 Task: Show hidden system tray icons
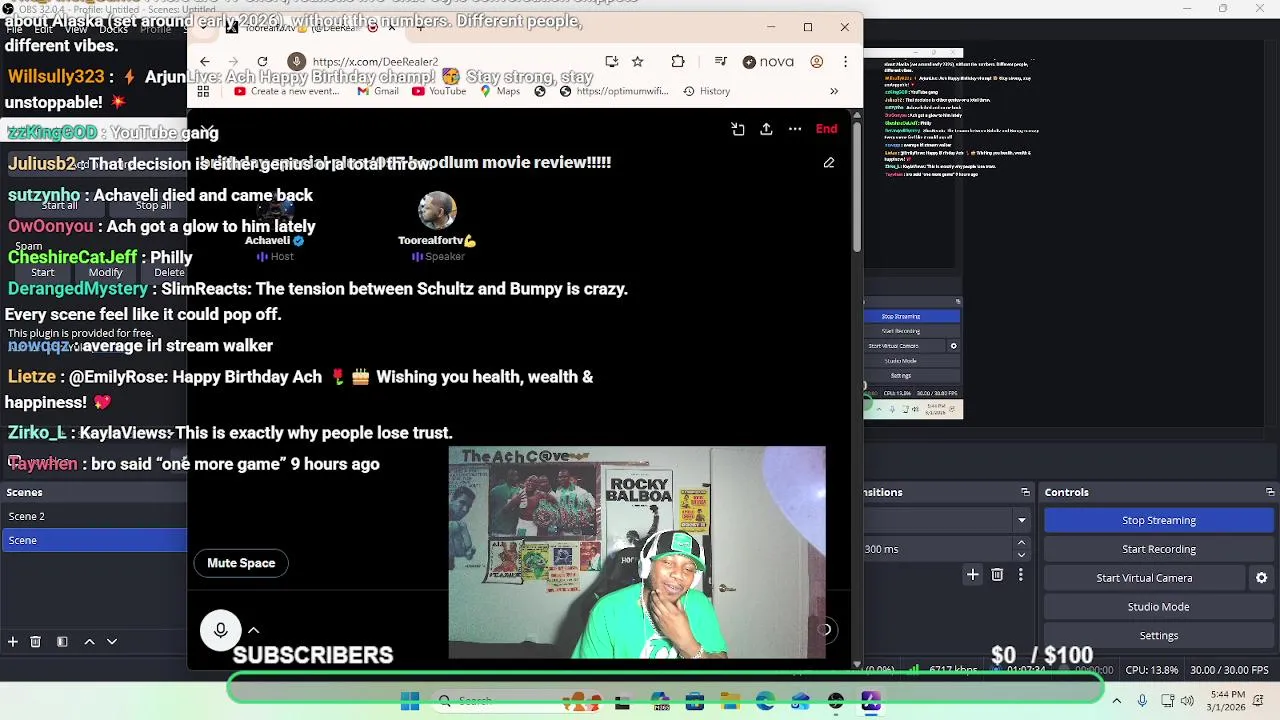pos(1117,701)
